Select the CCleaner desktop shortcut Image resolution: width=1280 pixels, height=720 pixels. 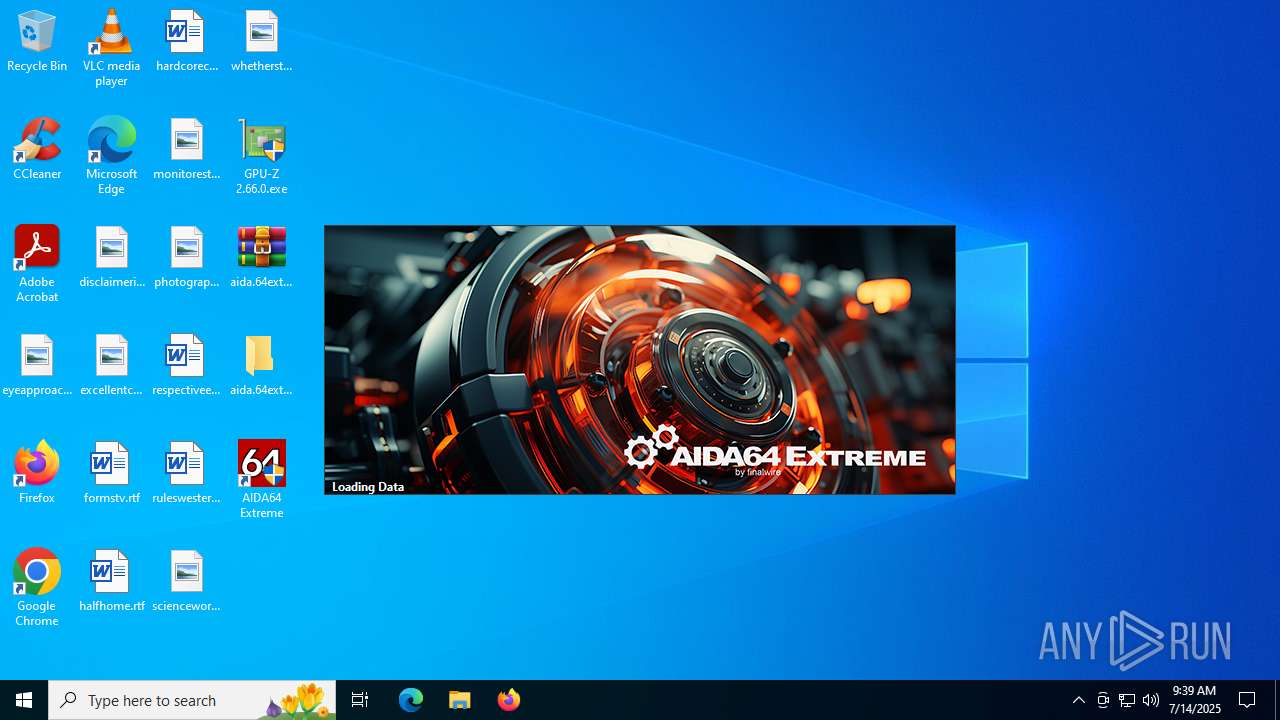[x=37, y=149]
